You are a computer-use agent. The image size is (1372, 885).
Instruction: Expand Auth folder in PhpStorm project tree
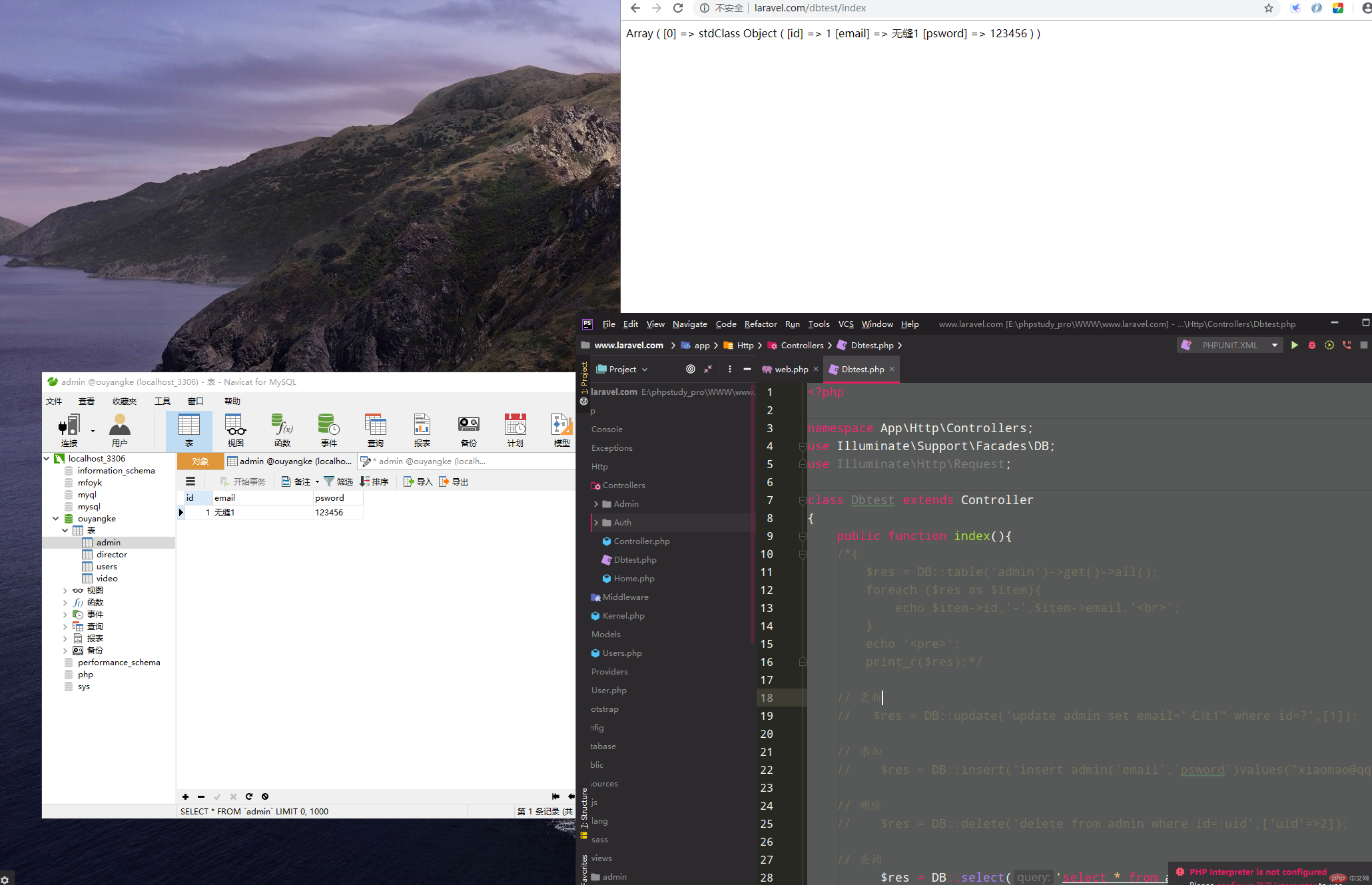596,523
